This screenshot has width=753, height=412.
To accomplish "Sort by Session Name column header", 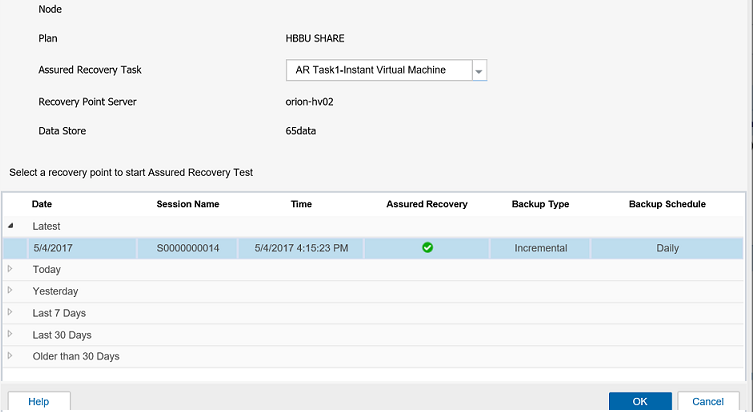I will pos(188,204).
